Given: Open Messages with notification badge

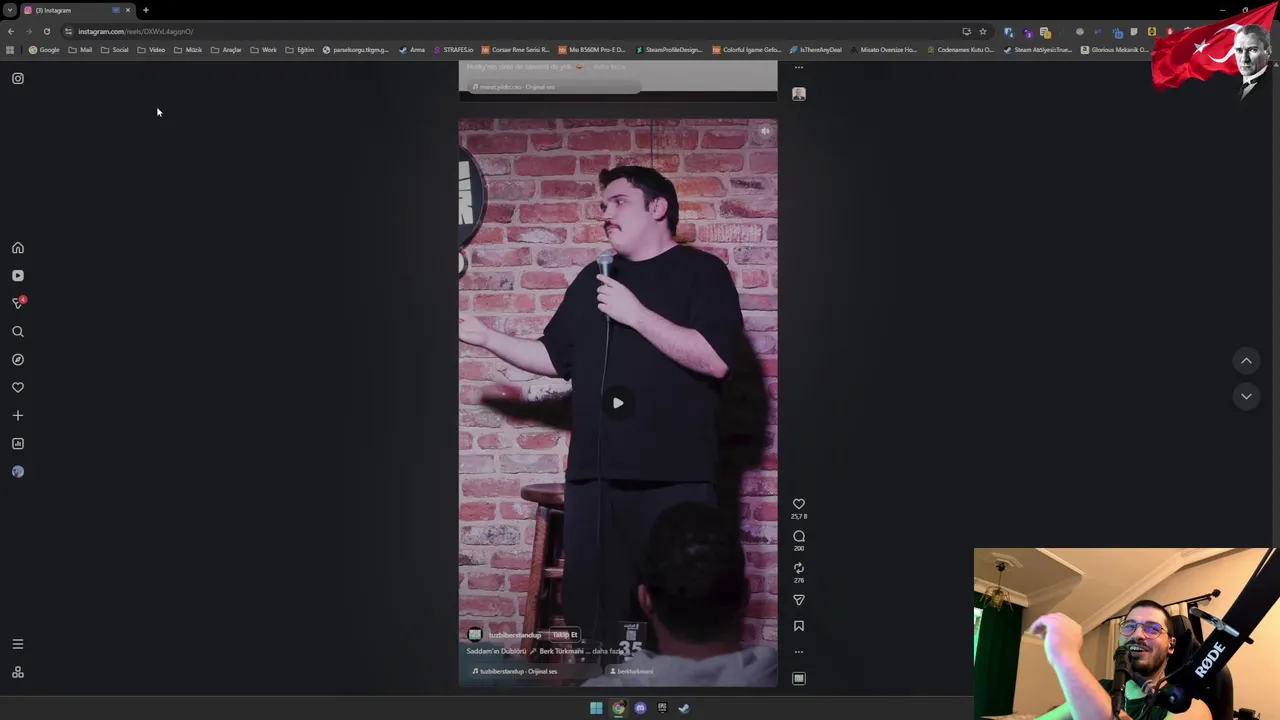Looking at the screenshot, I should click(17, 303).
